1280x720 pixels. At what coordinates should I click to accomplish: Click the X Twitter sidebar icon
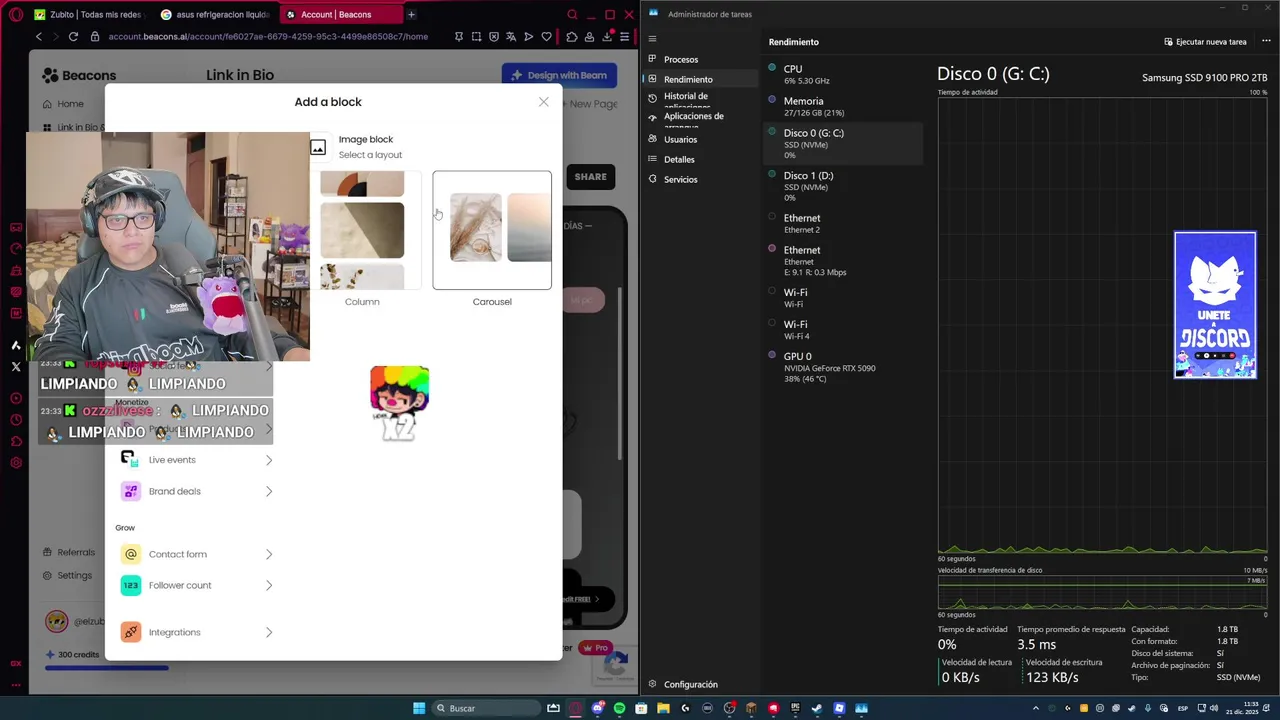coord(15,367)
